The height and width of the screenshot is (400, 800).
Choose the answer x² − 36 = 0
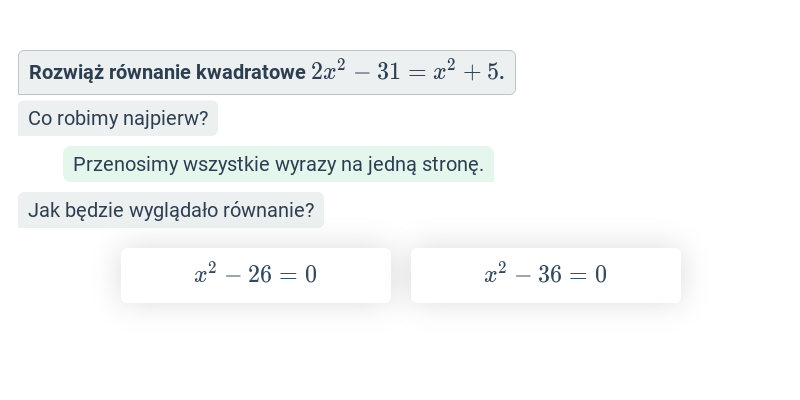pos(545,276)
